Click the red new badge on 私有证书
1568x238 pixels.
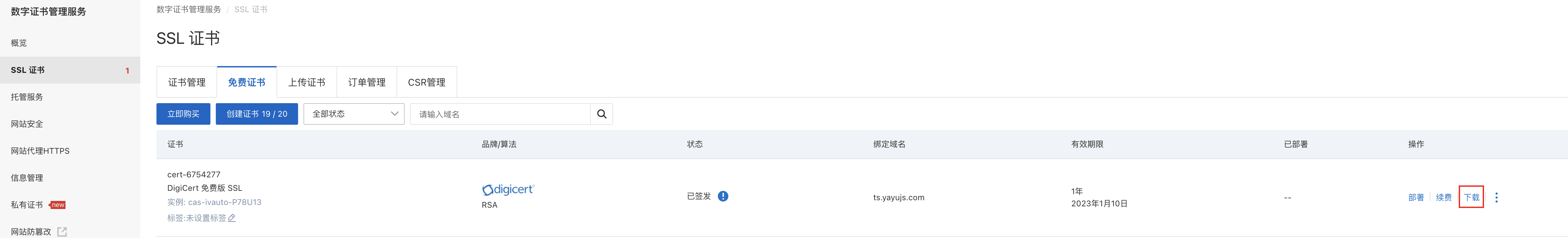point(57,205)
